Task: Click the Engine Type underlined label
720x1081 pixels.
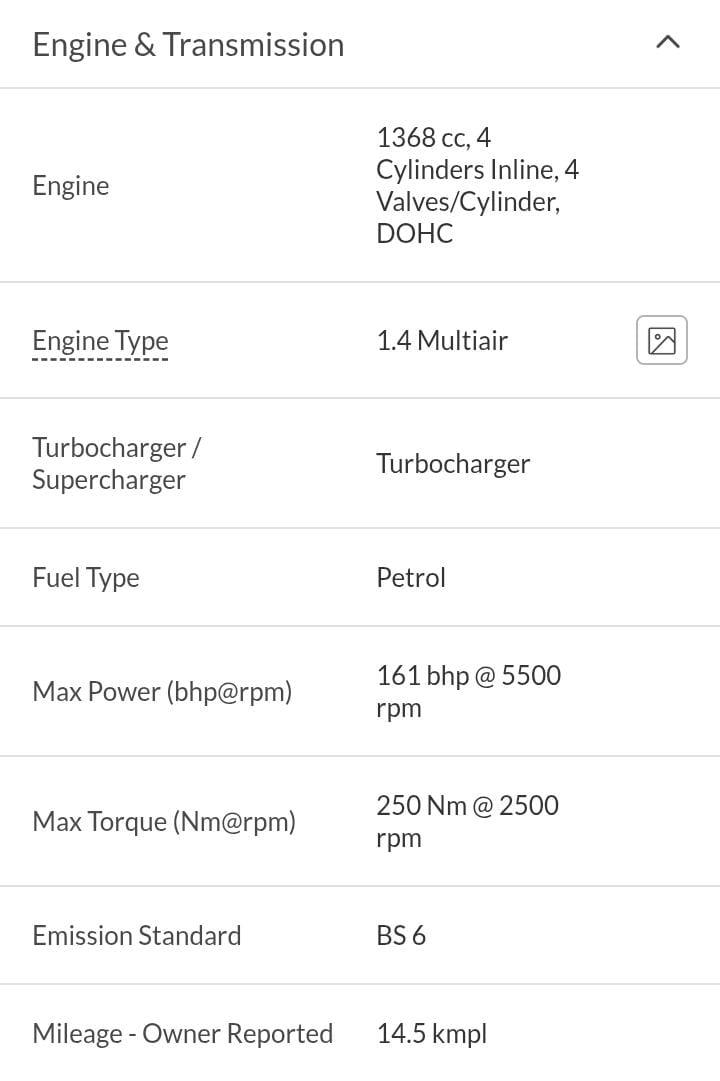Action: point(100,341)
